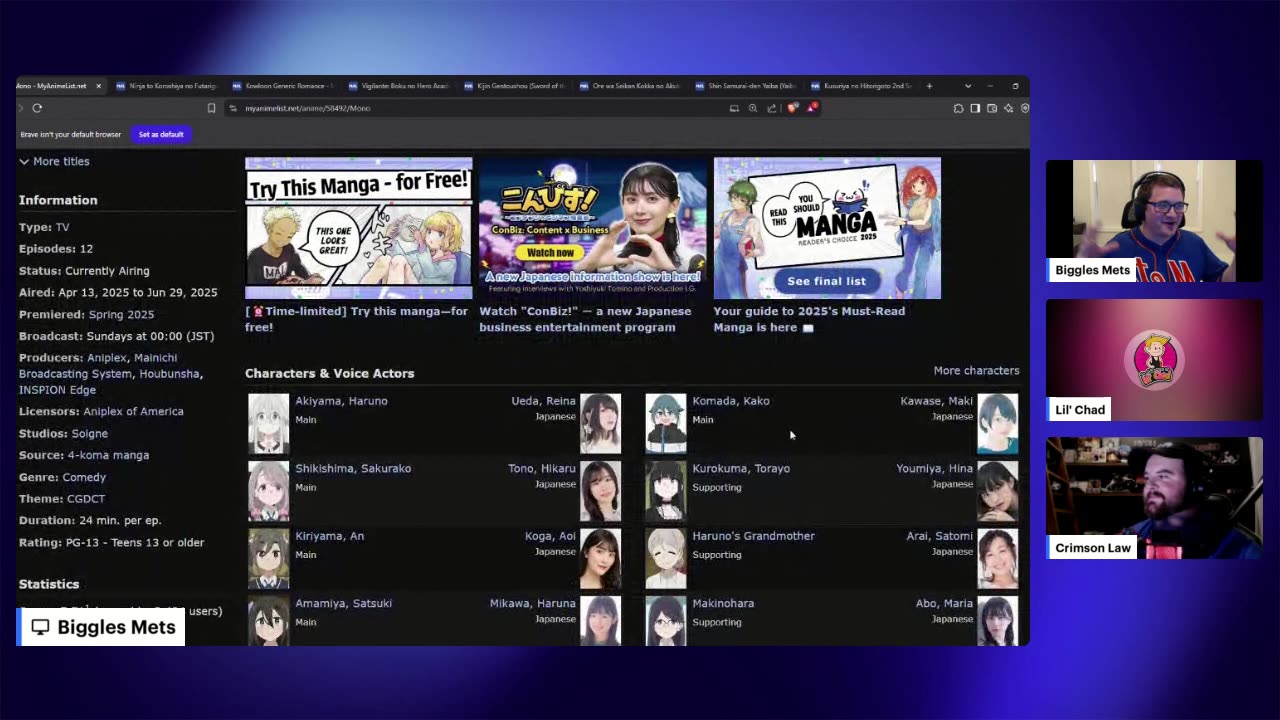Viewport: 1280px width, 720px height.
Task: Switch to Ninja to Koroshiya no Futarigurashi tab
Action: (x=165, y=86)
